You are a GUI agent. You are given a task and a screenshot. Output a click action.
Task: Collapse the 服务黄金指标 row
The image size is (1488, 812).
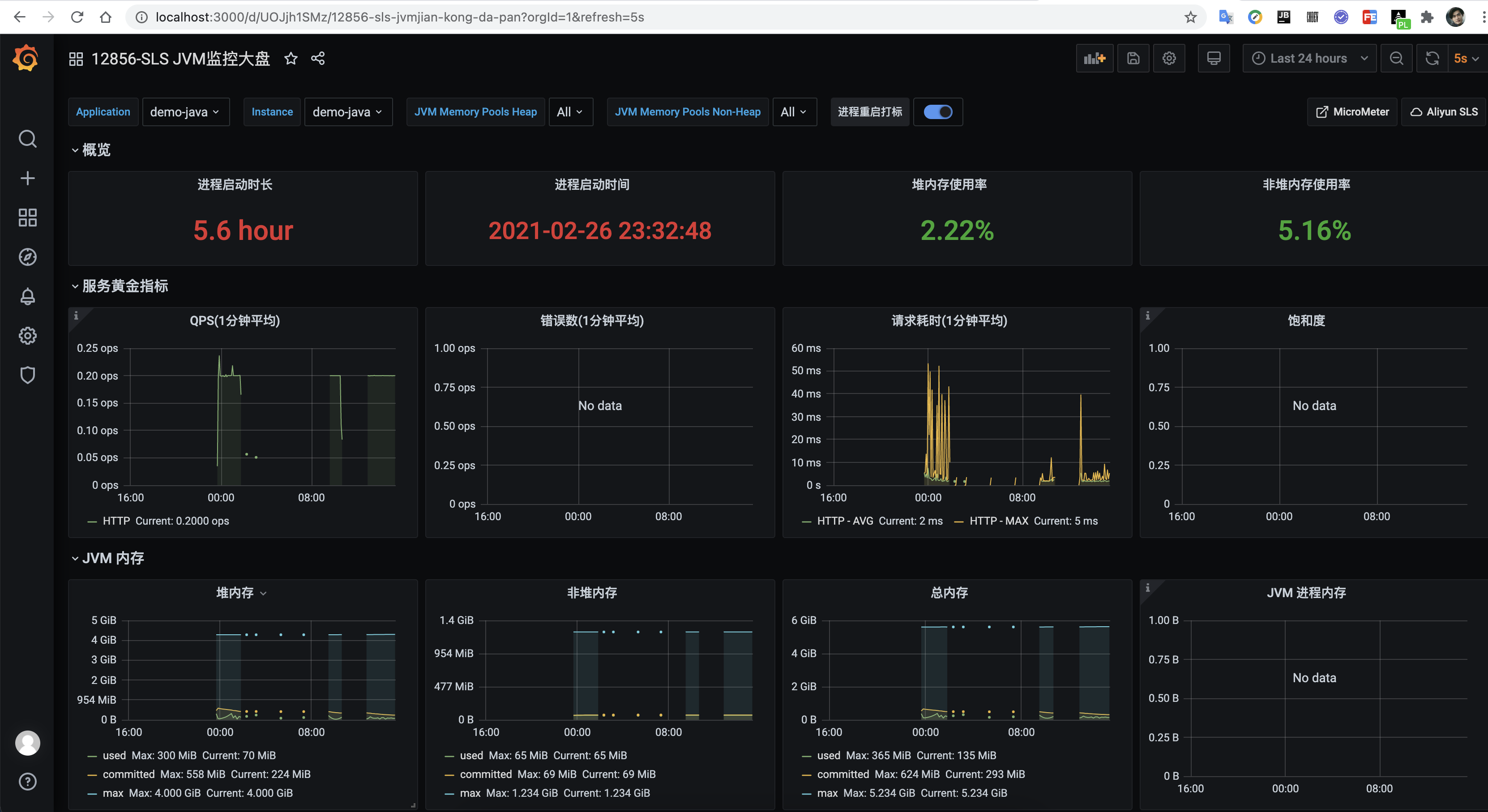tap(124, 286)
